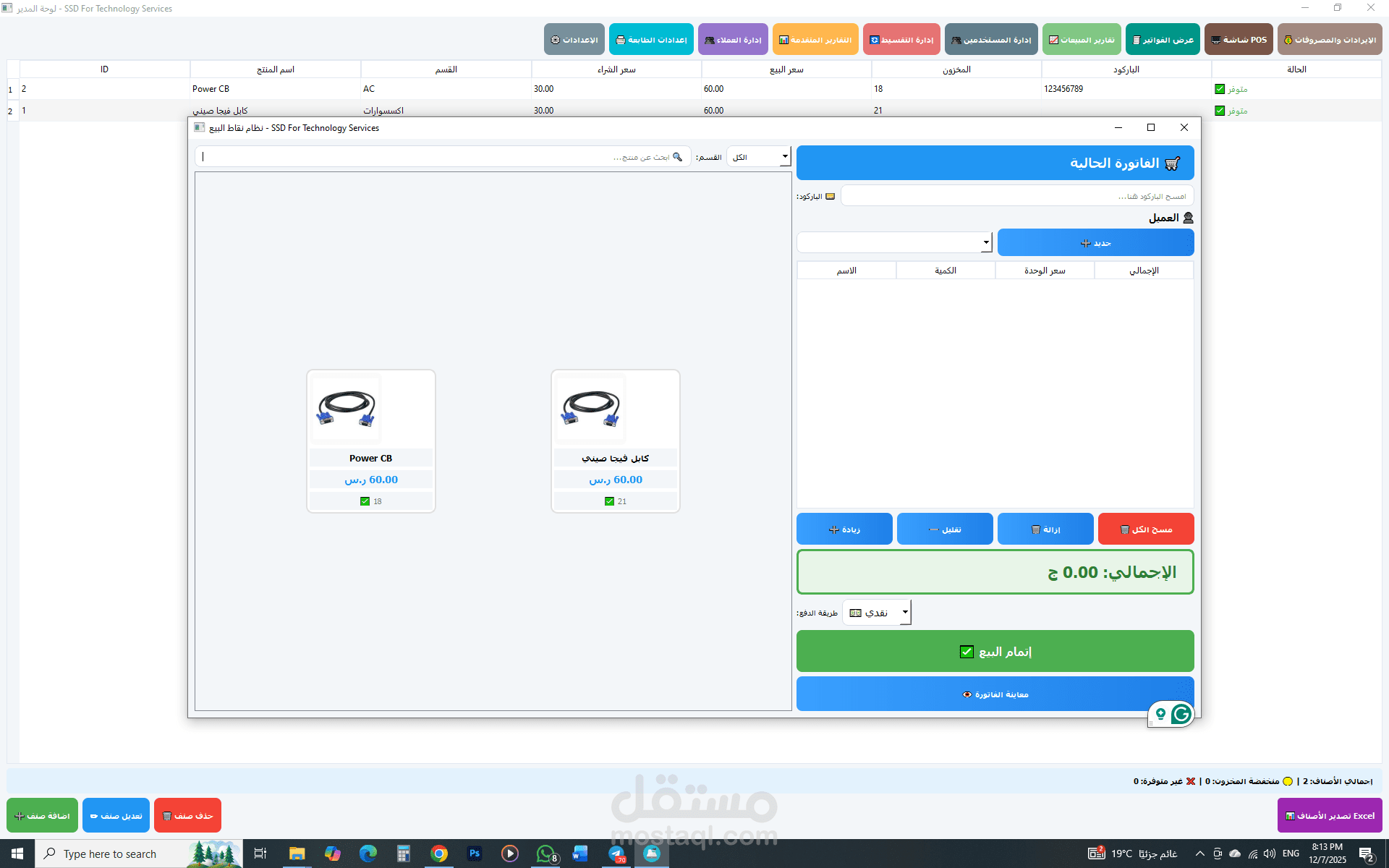This screenshot has width=1389, height=868.
Task: Click the green Complete Sale (إتمام البيع) button
Action: click(995, 652)
